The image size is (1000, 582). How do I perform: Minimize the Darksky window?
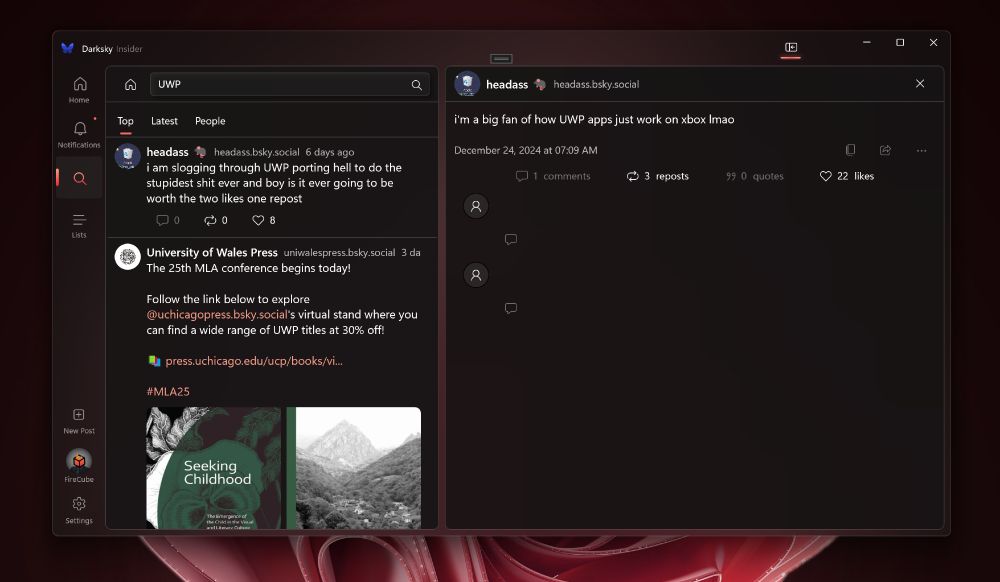point(867,43)
